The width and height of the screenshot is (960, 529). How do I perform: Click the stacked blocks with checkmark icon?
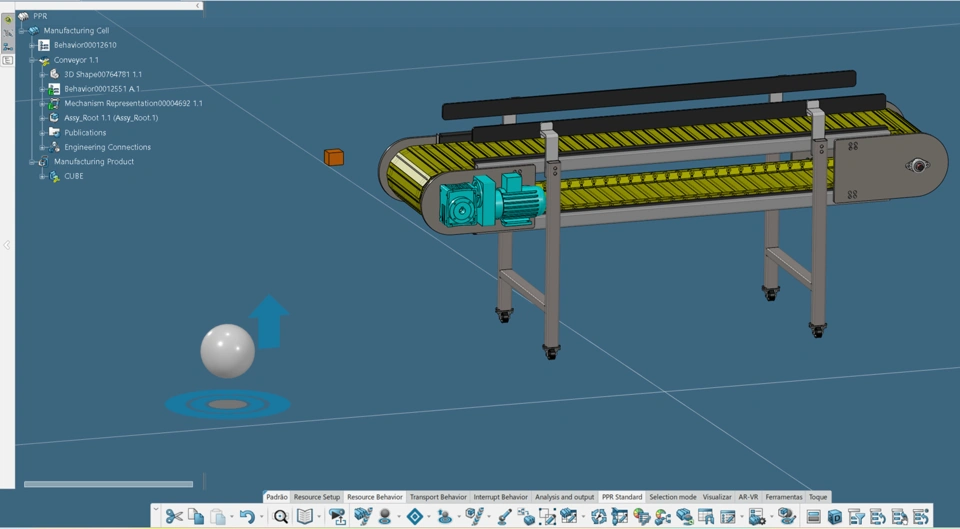click(363, 516)
